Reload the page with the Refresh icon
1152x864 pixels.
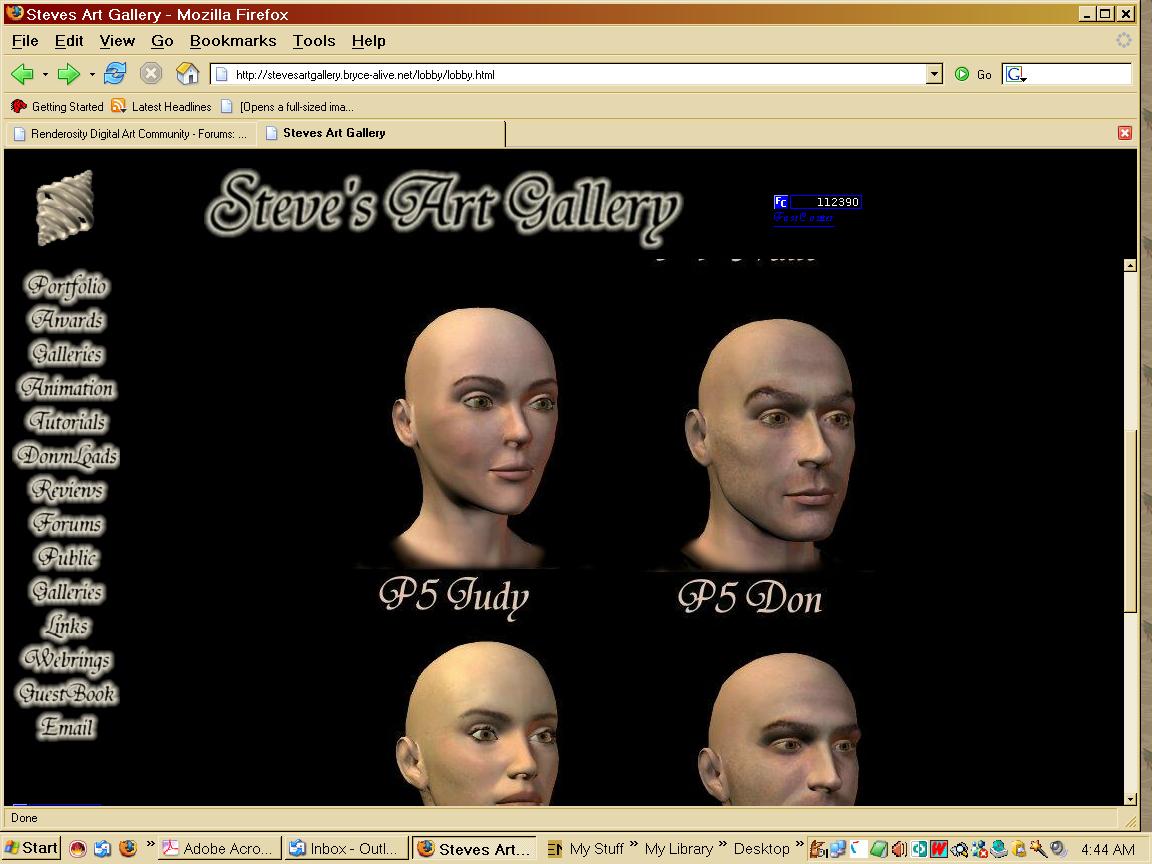[115, 74]
